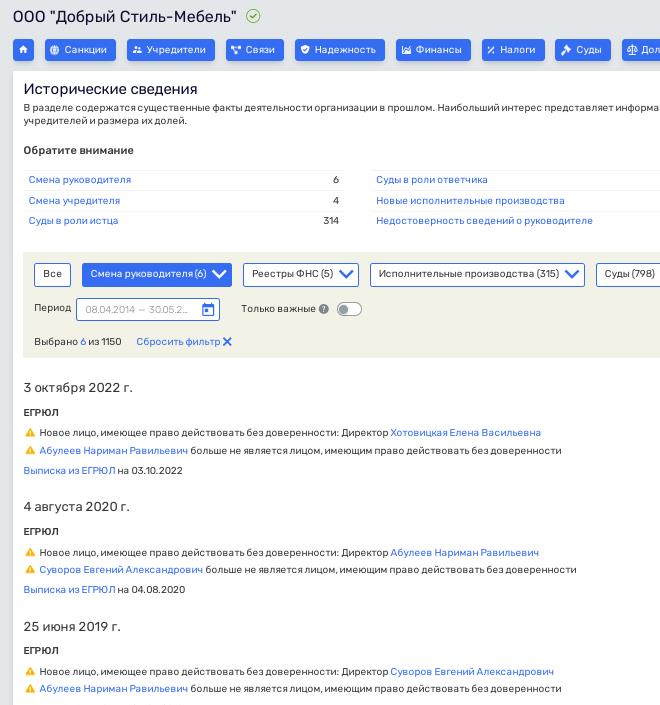Open Суворов Евгений Александрович link under 4 августа 2020
The image size is (660, 705).
point(121,570)
